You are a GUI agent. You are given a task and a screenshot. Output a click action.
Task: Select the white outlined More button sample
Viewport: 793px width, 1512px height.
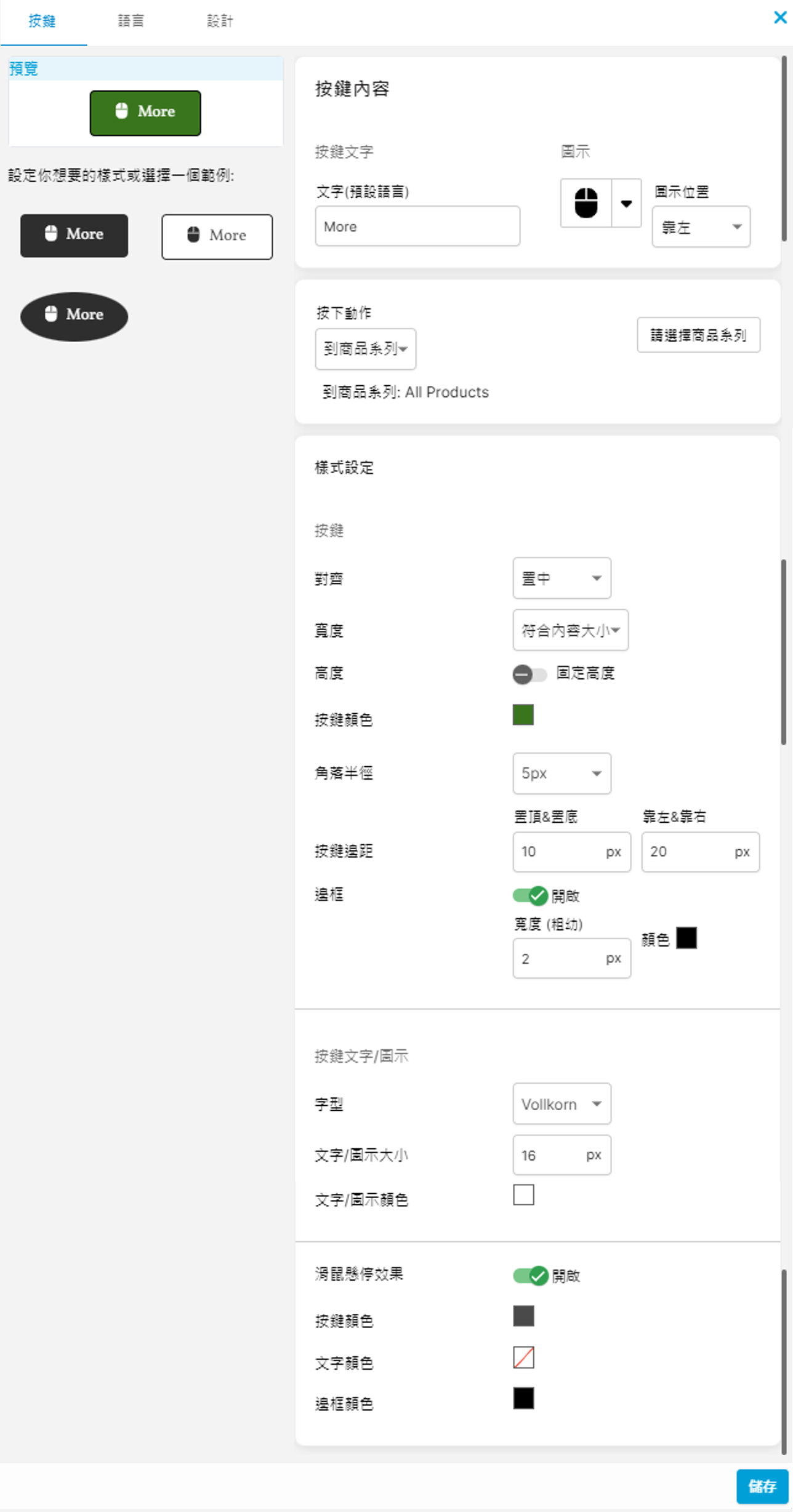click(217, 236)
